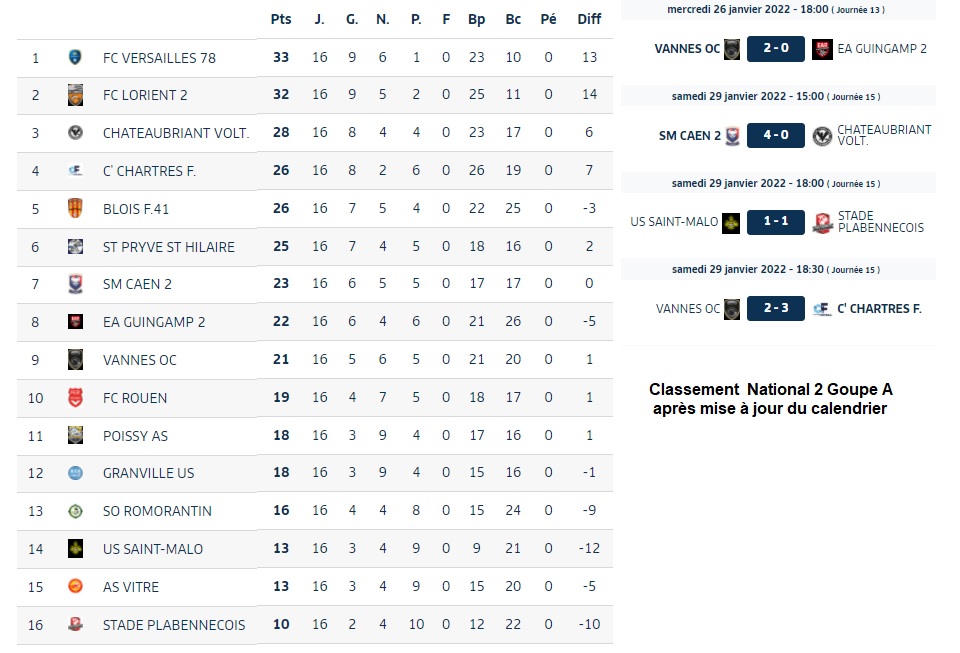Viewport: 960px width, 653px height.
Task: Select the Granville US blue logo
Action: (75, 472)
